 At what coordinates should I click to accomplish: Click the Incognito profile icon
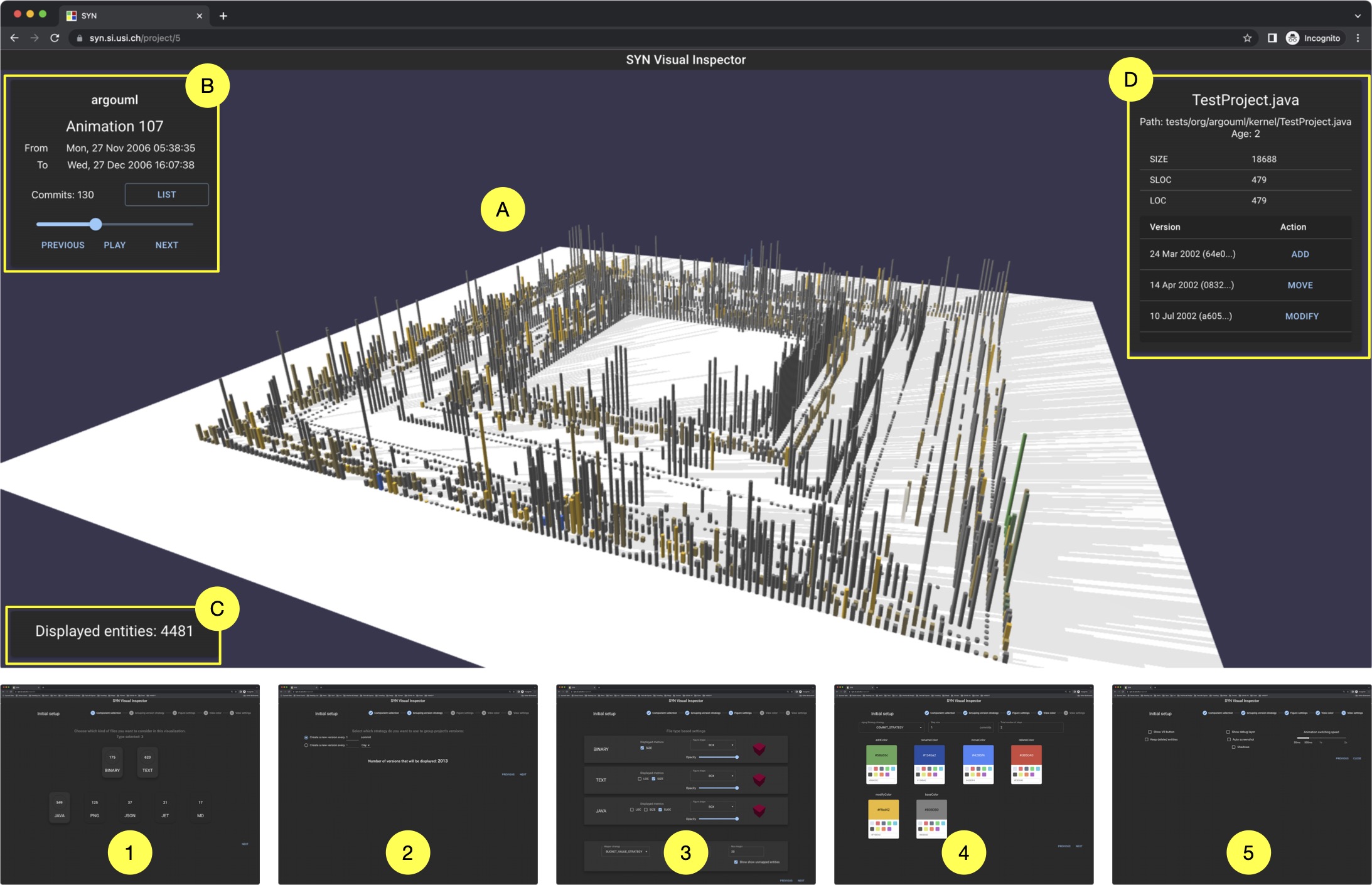(1292, 38)
